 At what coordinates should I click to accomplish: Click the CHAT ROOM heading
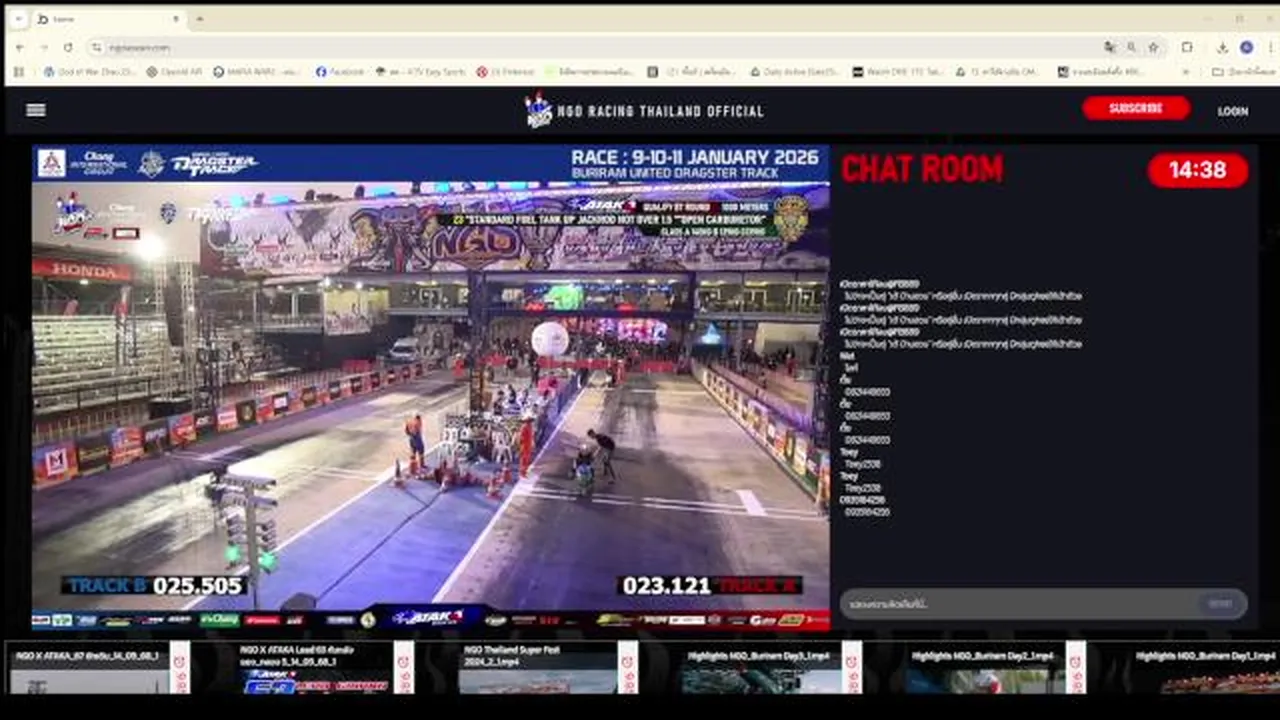click(x=922, y=169)
